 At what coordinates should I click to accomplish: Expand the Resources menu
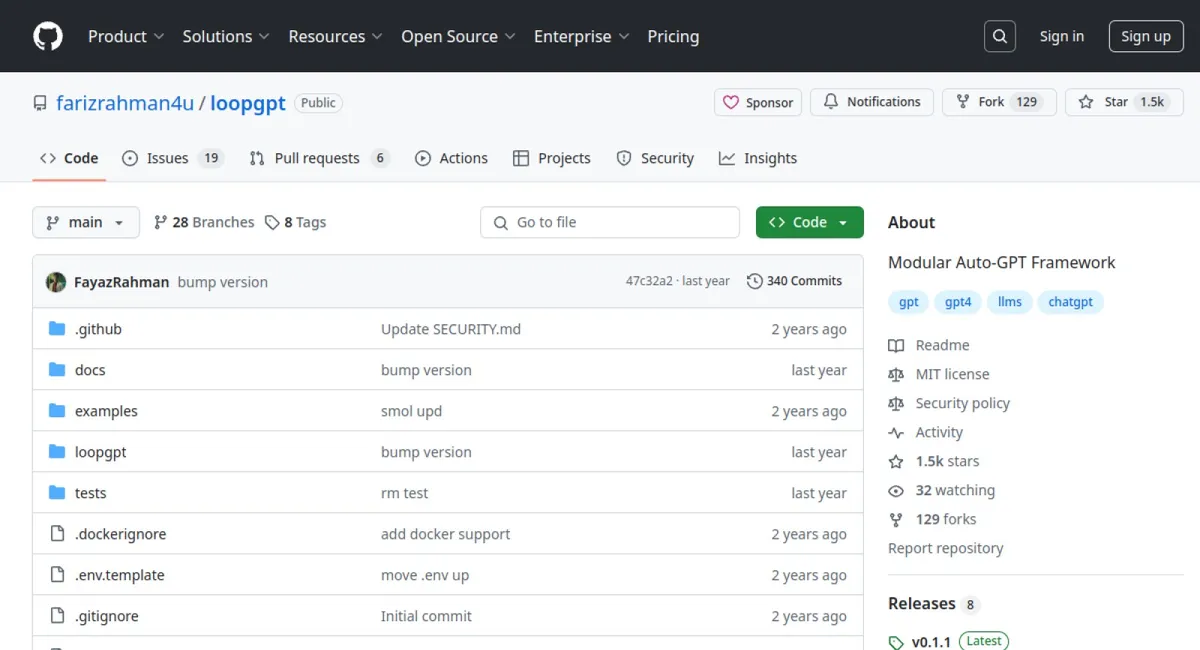point(336,36)
